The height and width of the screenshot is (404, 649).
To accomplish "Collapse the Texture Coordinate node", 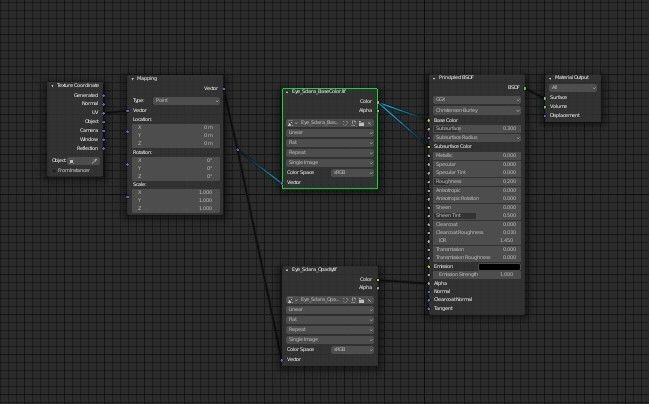I will click(52, 86).
